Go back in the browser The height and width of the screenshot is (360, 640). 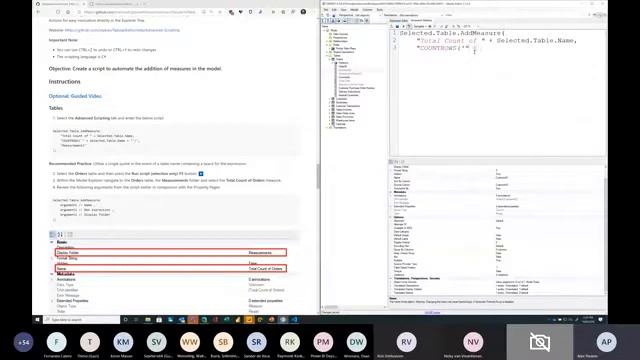pos(38,12)
